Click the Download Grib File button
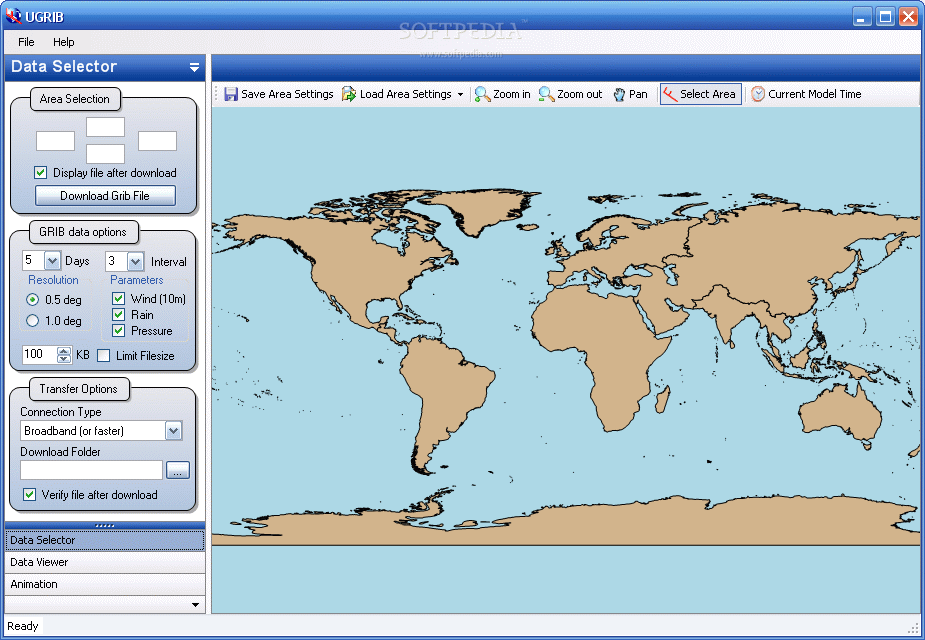Viewport: 925px width, 640px height. tap(105, 196)
